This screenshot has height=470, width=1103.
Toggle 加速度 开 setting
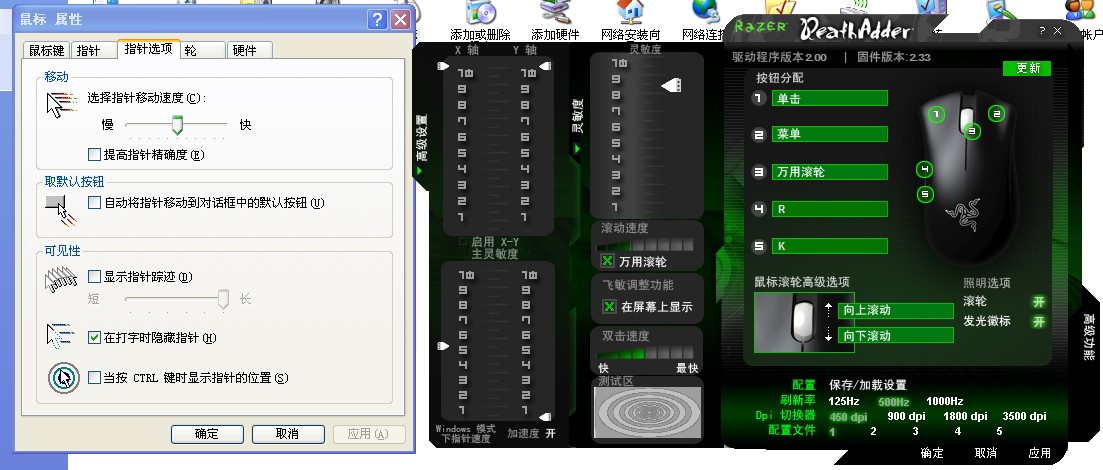pos(551,433)
